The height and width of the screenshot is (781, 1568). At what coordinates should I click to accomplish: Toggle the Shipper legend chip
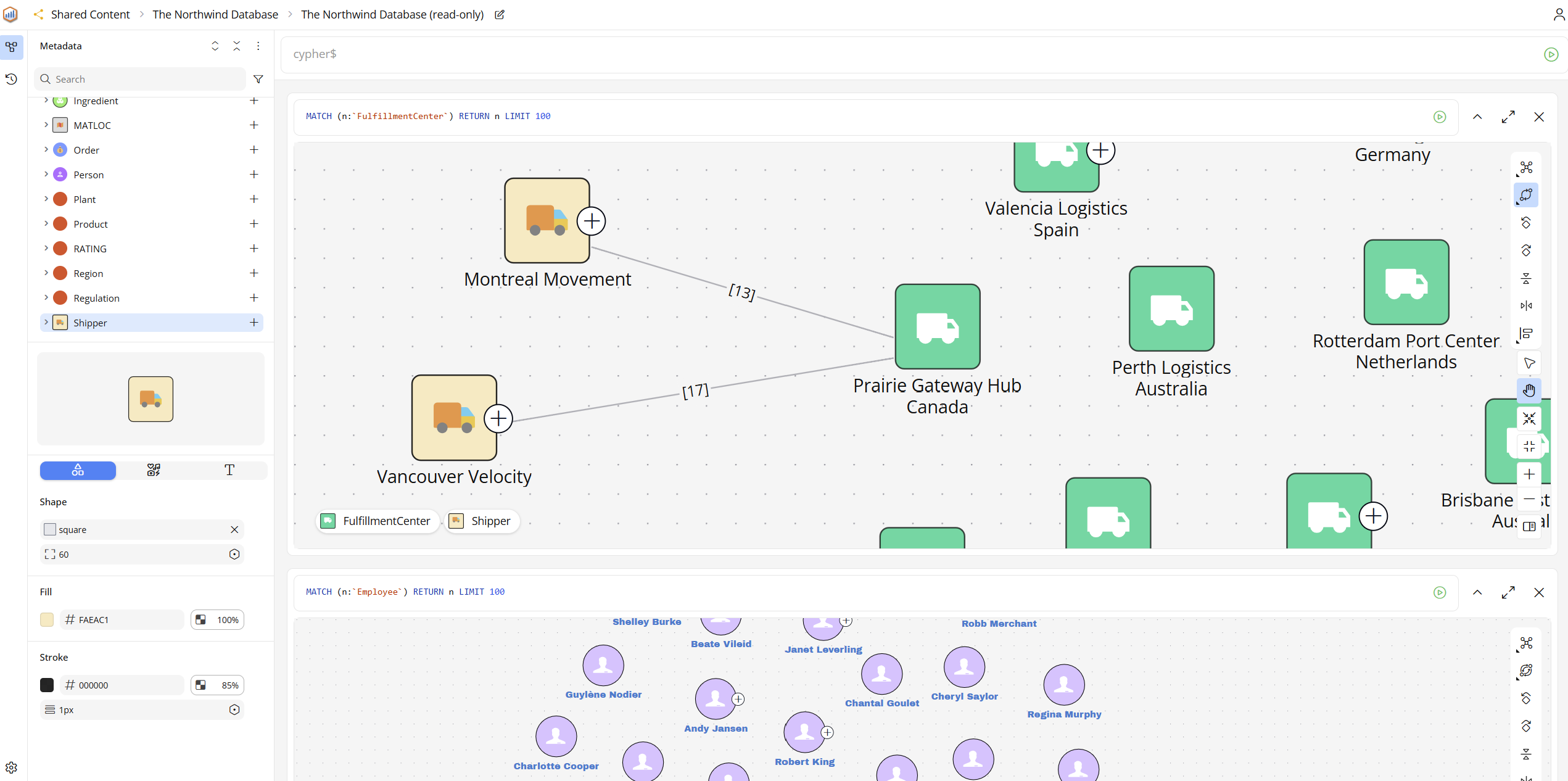pos(482,521)
